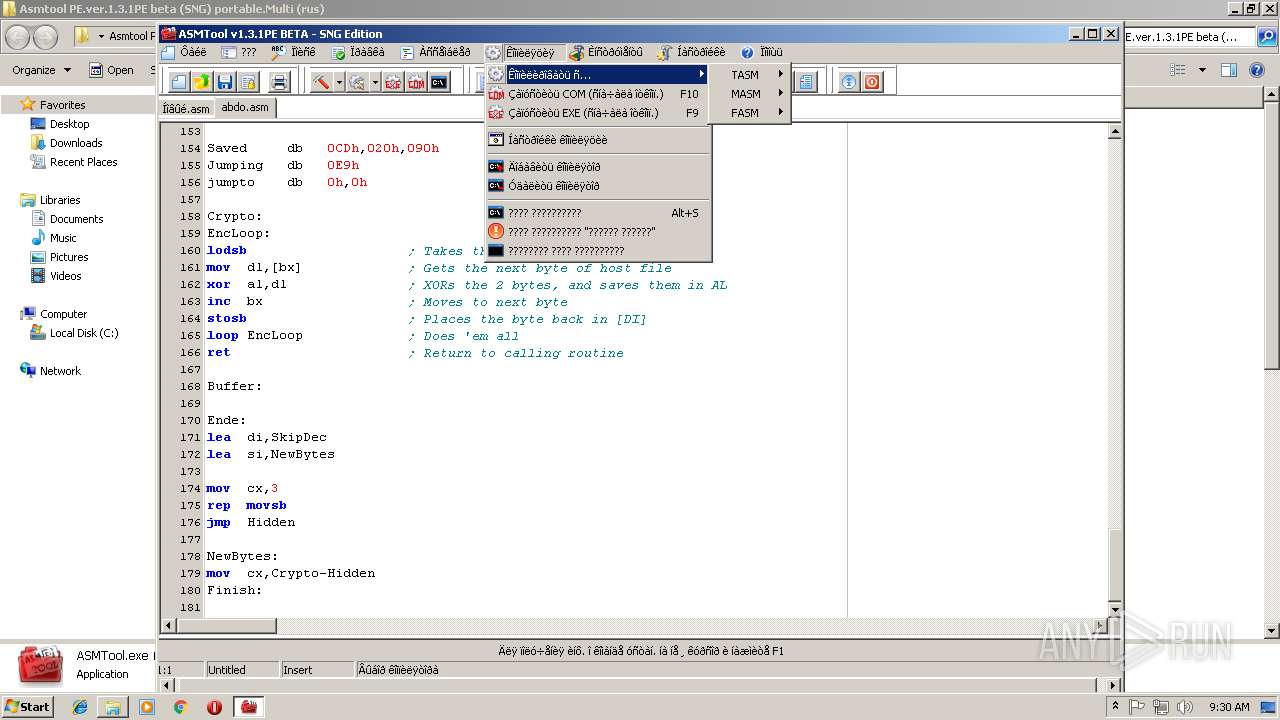Click the editor horizontal scrollbar thumb
The height and width of the screenshot is (720, 1280).
tap(226, 626)
